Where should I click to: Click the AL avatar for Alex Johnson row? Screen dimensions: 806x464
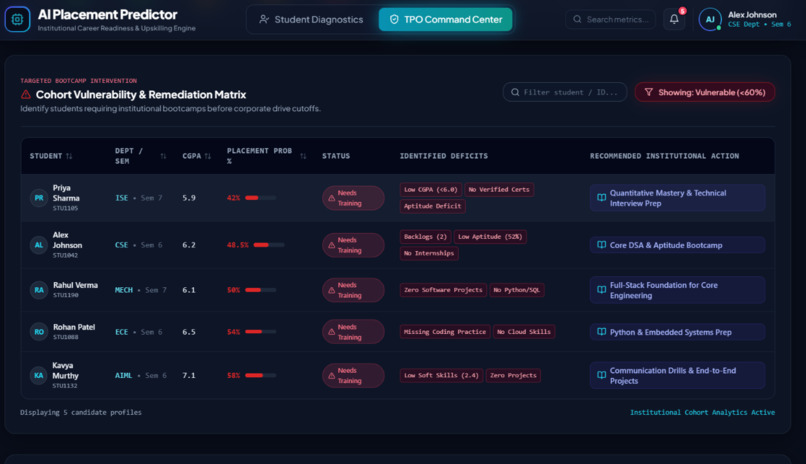[x=39, y=245]
